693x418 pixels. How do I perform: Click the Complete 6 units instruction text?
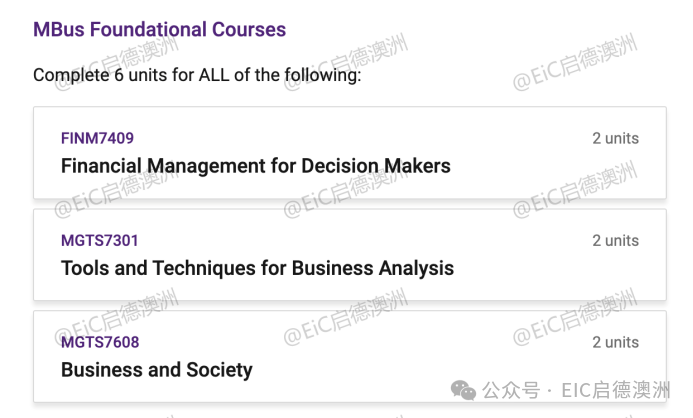pyautogui.click(x=196, y=75)
